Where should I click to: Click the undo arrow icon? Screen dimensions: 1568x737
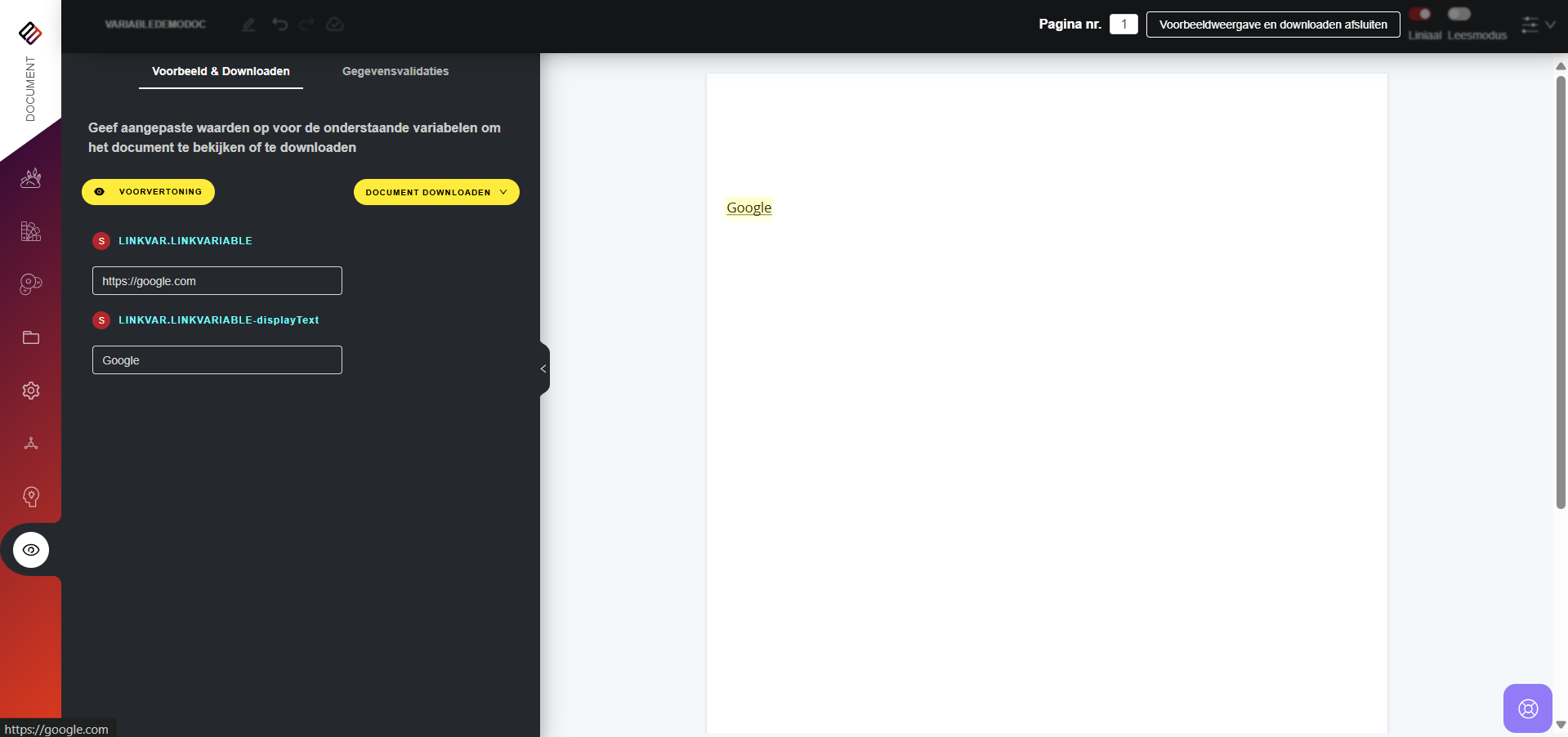[280, 25]
